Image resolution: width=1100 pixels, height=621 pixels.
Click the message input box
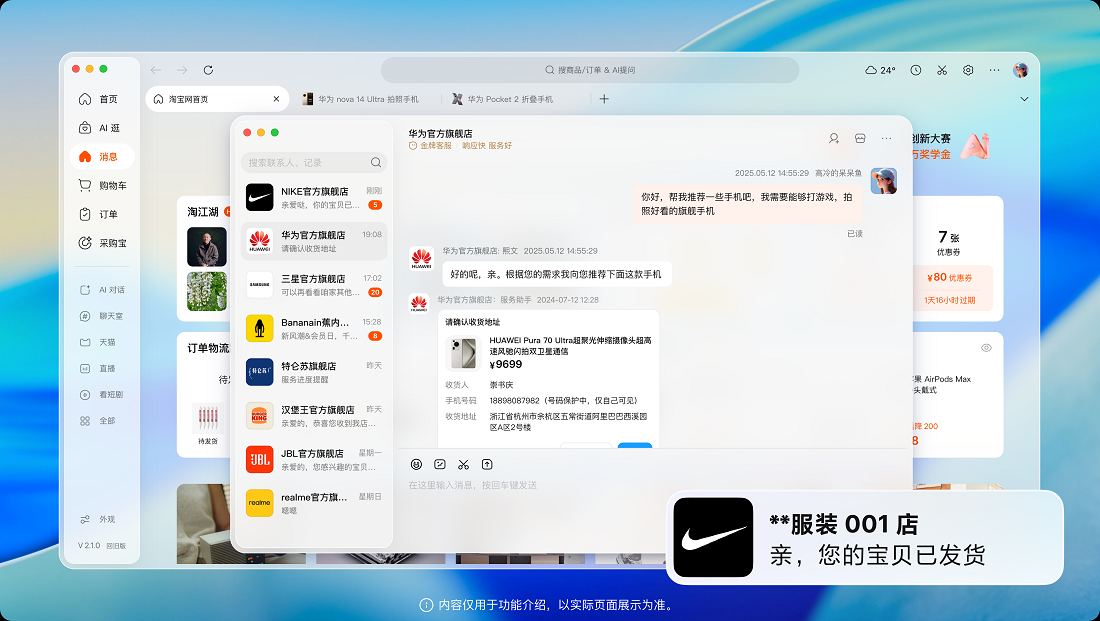coord(650,485)
